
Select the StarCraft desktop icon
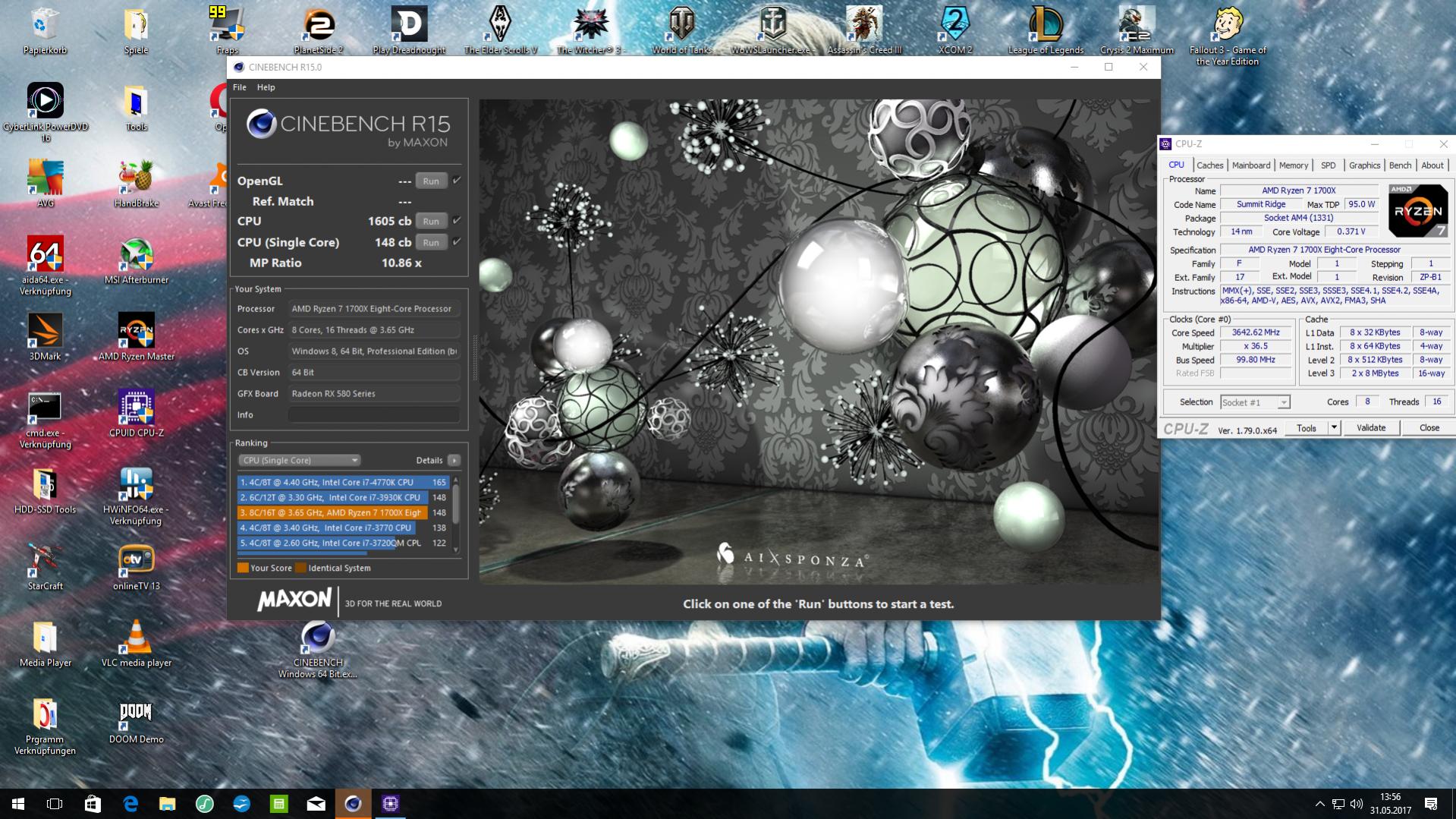pos(46,566)
